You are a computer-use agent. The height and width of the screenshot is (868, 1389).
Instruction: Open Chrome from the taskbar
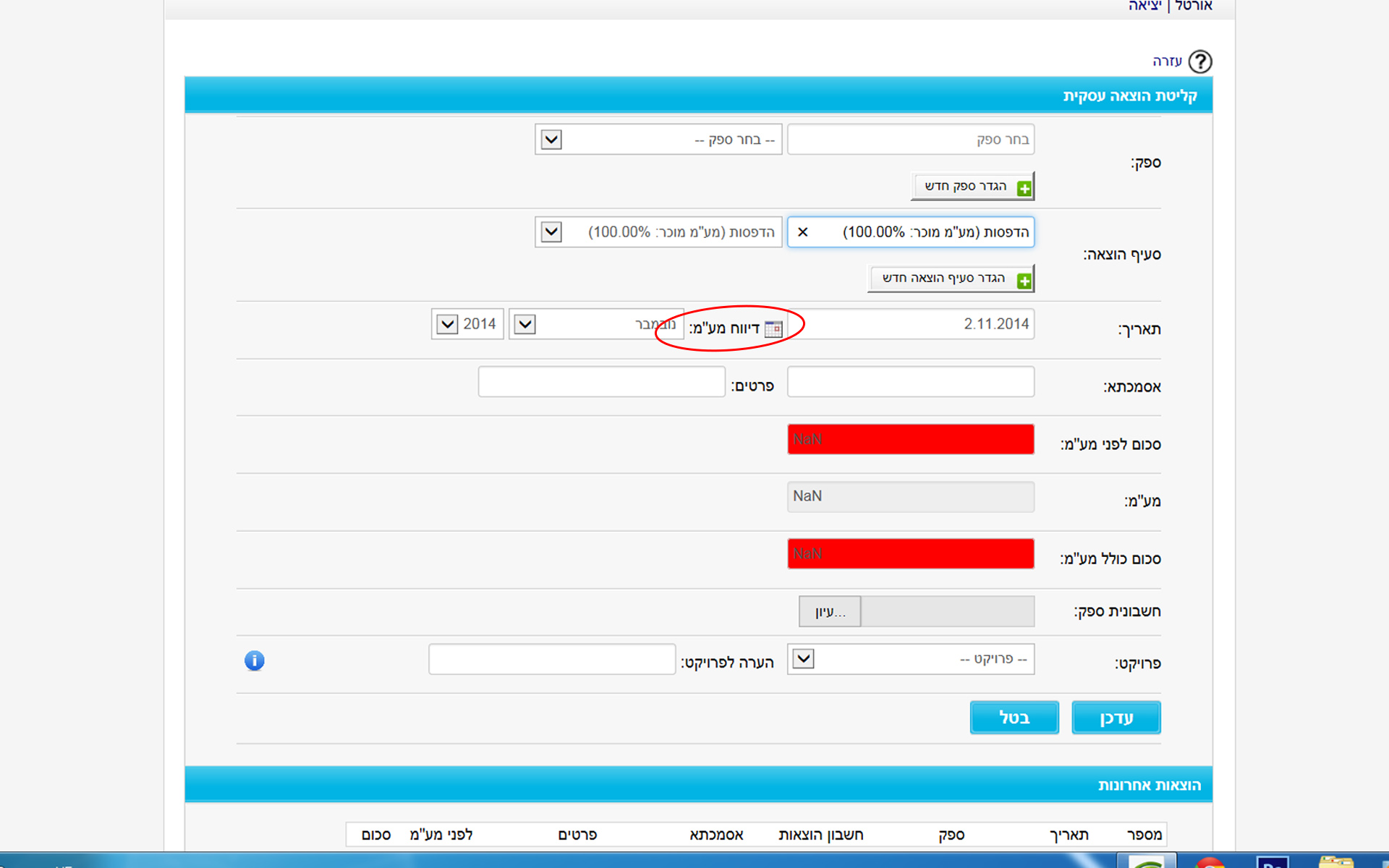pyautogui.click(x=1209, y=862)
